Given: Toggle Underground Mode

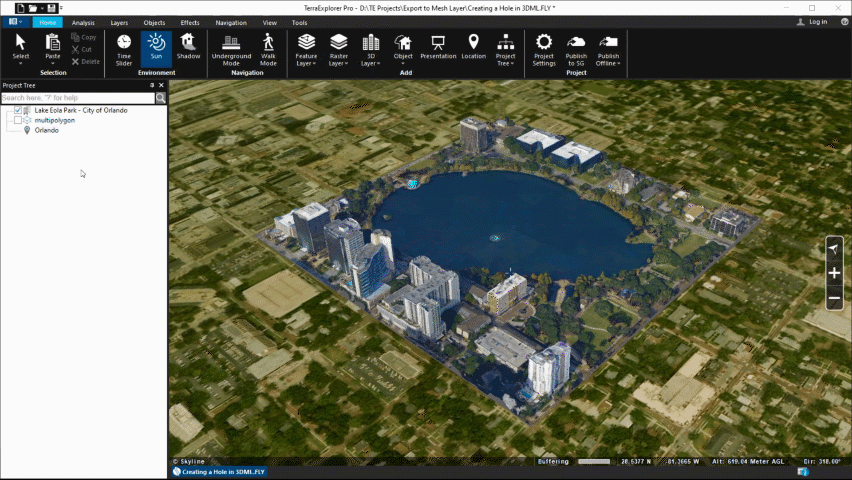Looking at the screenshot, I should click(231, 49).
